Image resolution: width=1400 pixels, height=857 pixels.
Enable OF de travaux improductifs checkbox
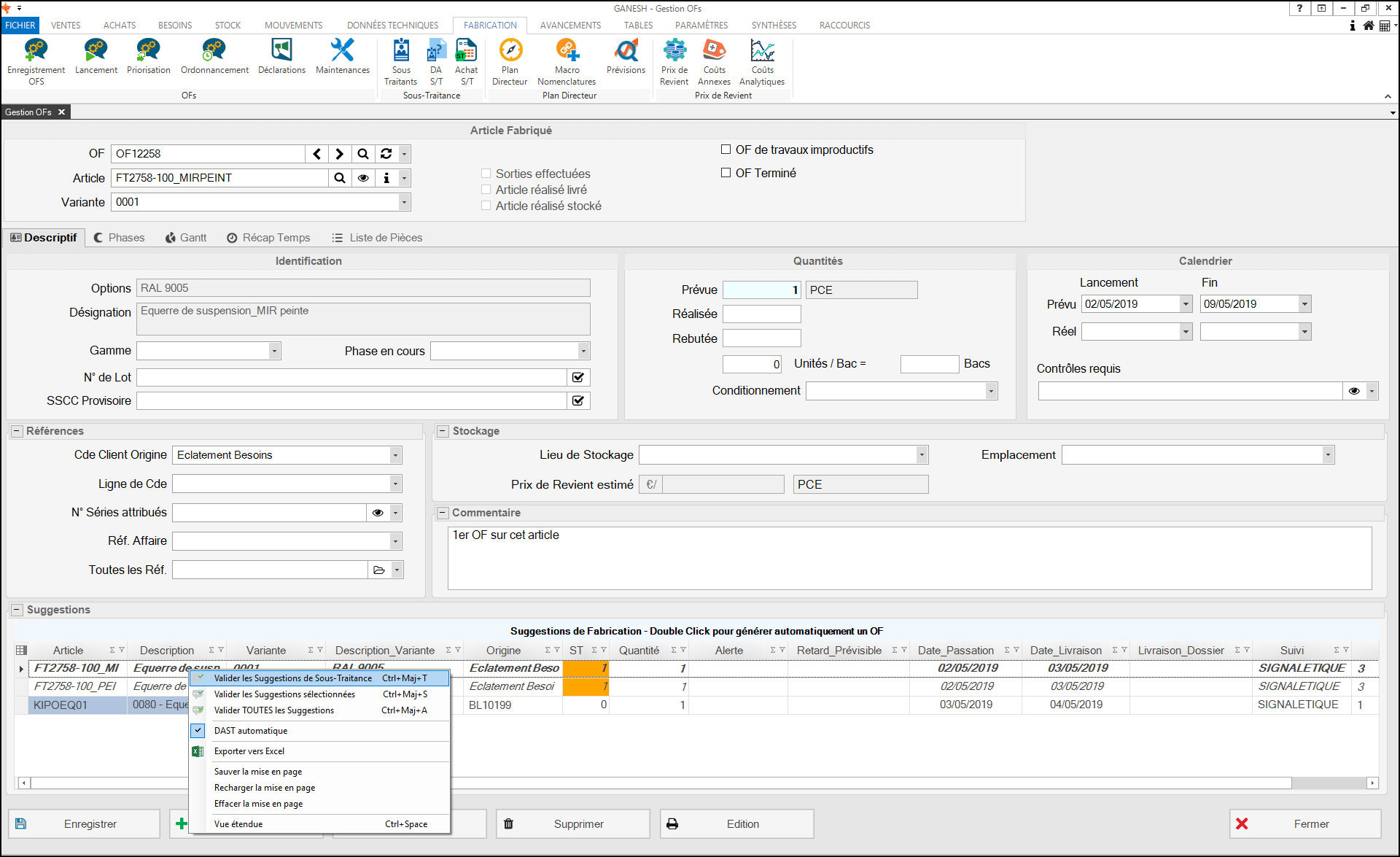[726, 150]
